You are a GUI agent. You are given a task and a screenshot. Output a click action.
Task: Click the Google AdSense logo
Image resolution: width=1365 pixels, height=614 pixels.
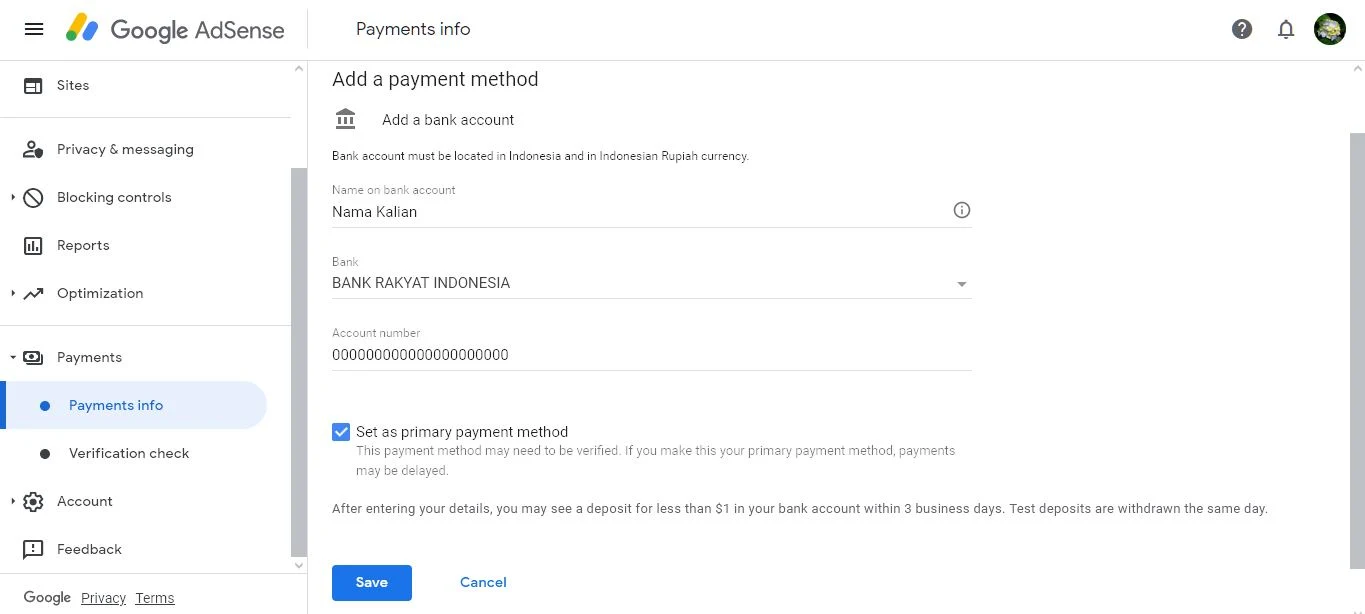pyautogui.click(x=175, y=29)
